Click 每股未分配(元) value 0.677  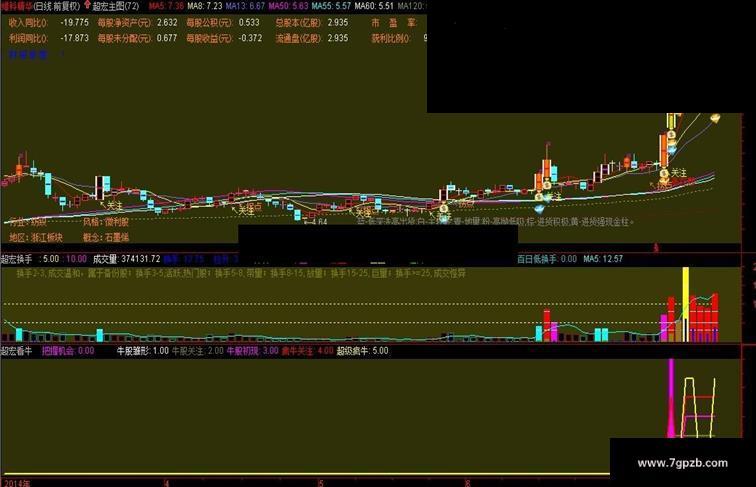click(x=167, y=38)
